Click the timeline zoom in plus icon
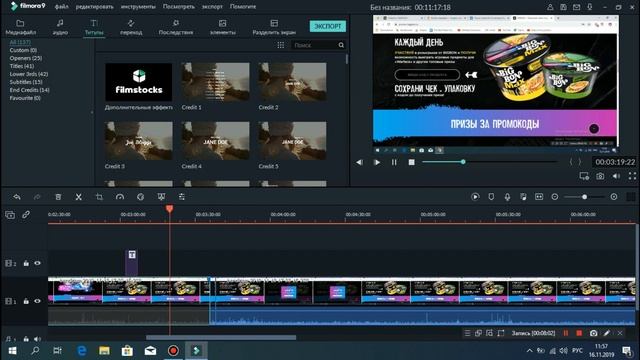The image size is (640, 360). pyautogui.click(x=614, y=197)
